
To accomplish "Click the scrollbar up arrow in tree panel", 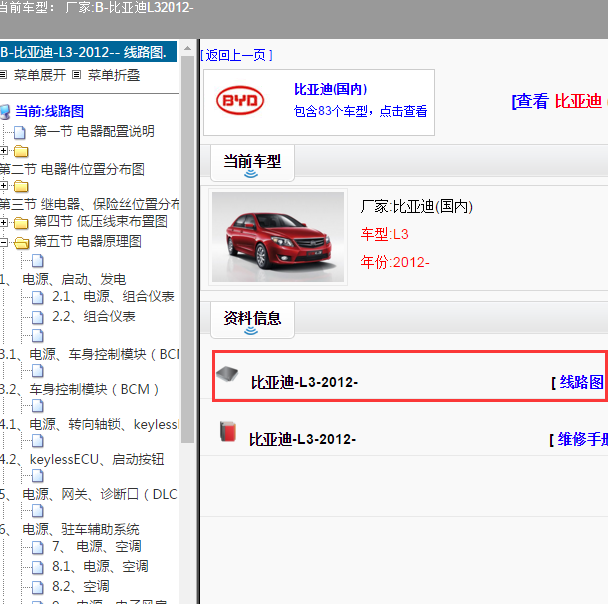I will tap(187, 48).
